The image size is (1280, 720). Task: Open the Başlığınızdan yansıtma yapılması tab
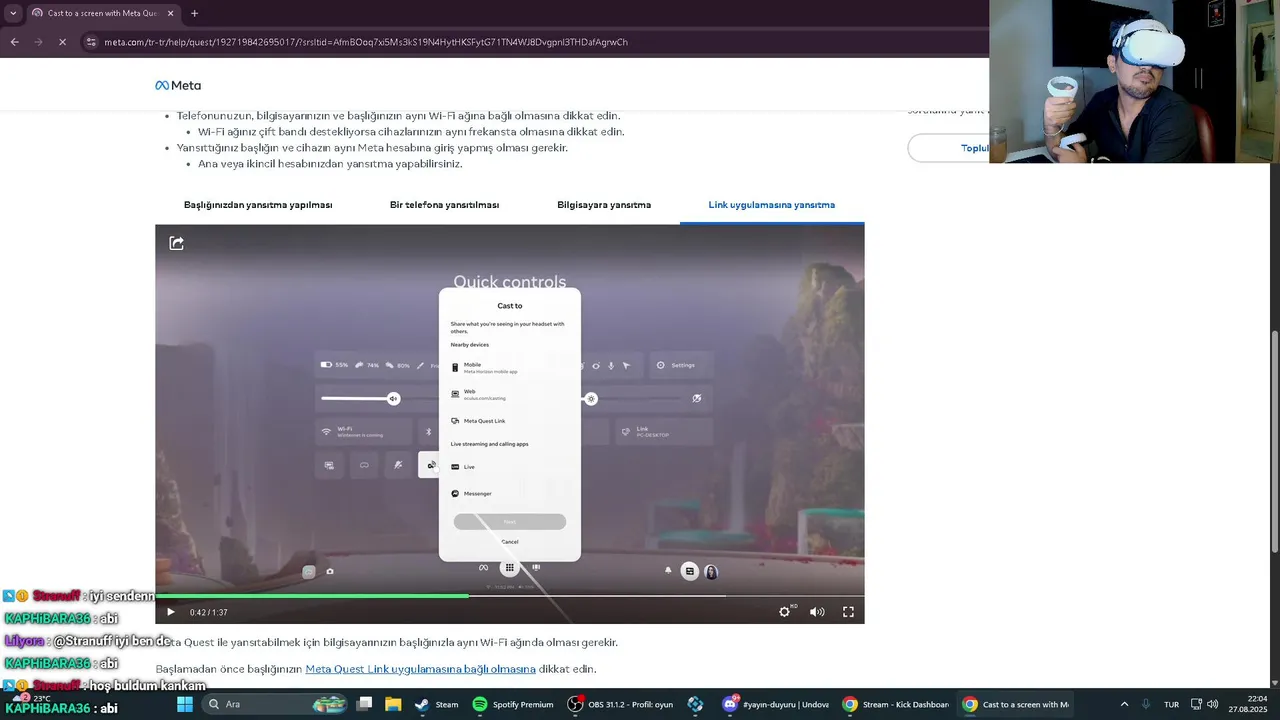pos(258,205)
